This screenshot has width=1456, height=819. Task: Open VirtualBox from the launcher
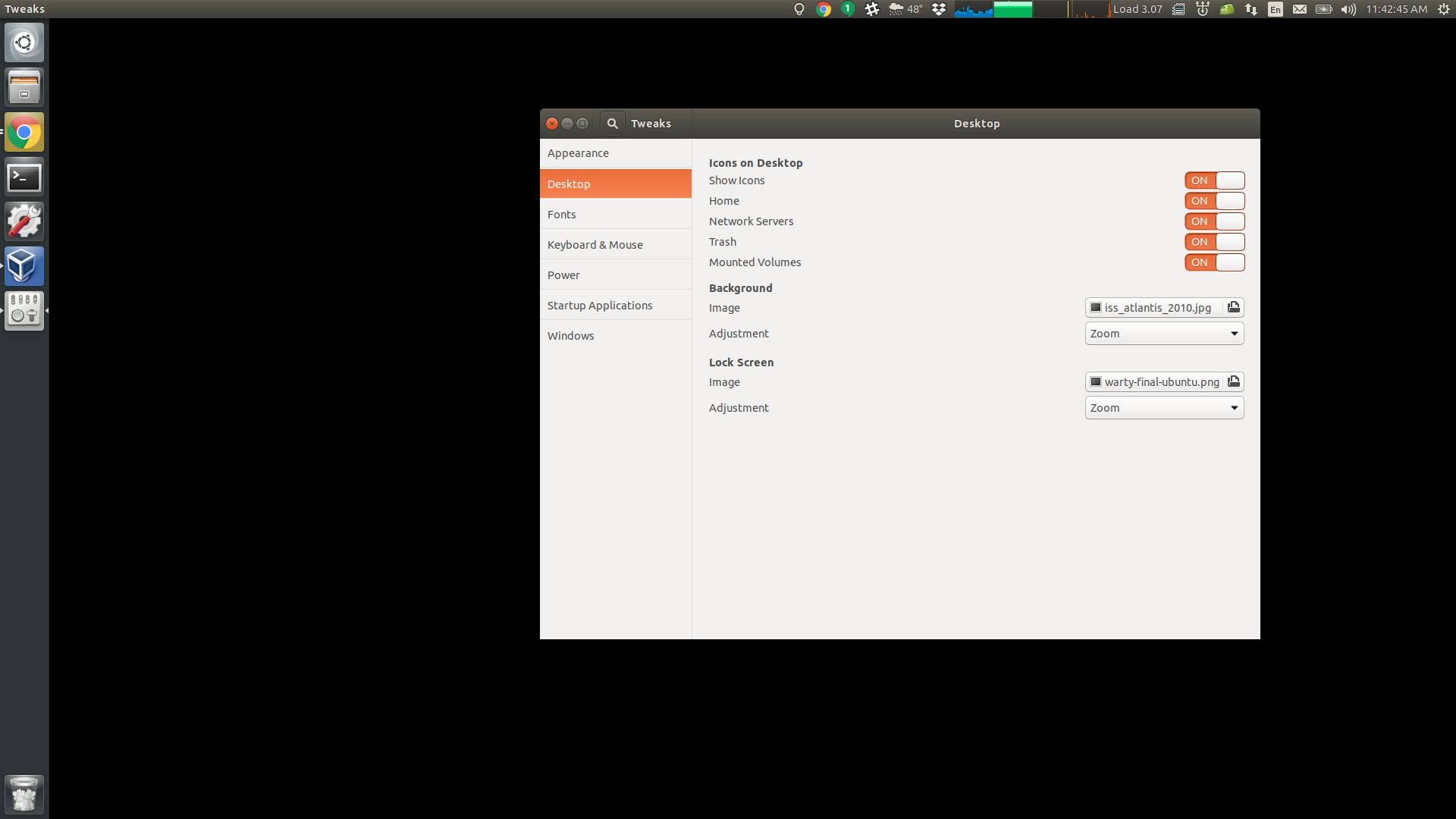point(24,266)
